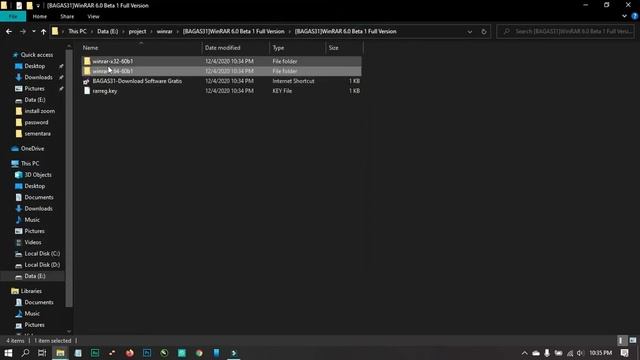Click 'This PC' in the address bar
The width and height of the screenshot is (640, 360).
(x=77, y=31)
